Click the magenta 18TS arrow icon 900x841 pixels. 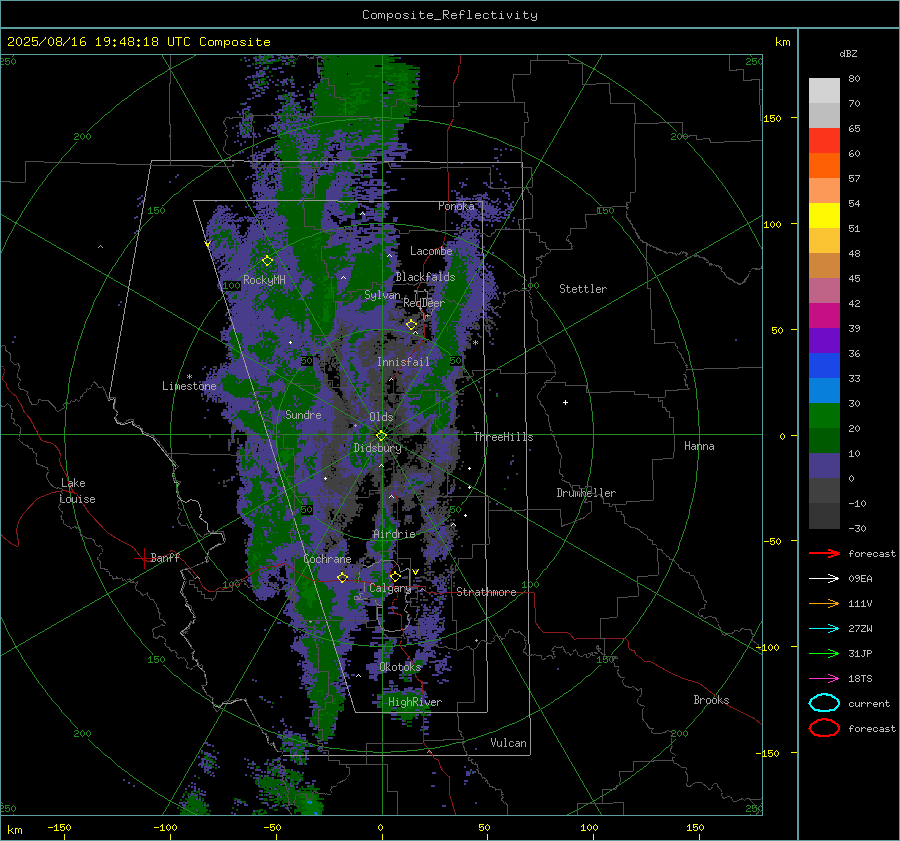click(x=824, y=678)
